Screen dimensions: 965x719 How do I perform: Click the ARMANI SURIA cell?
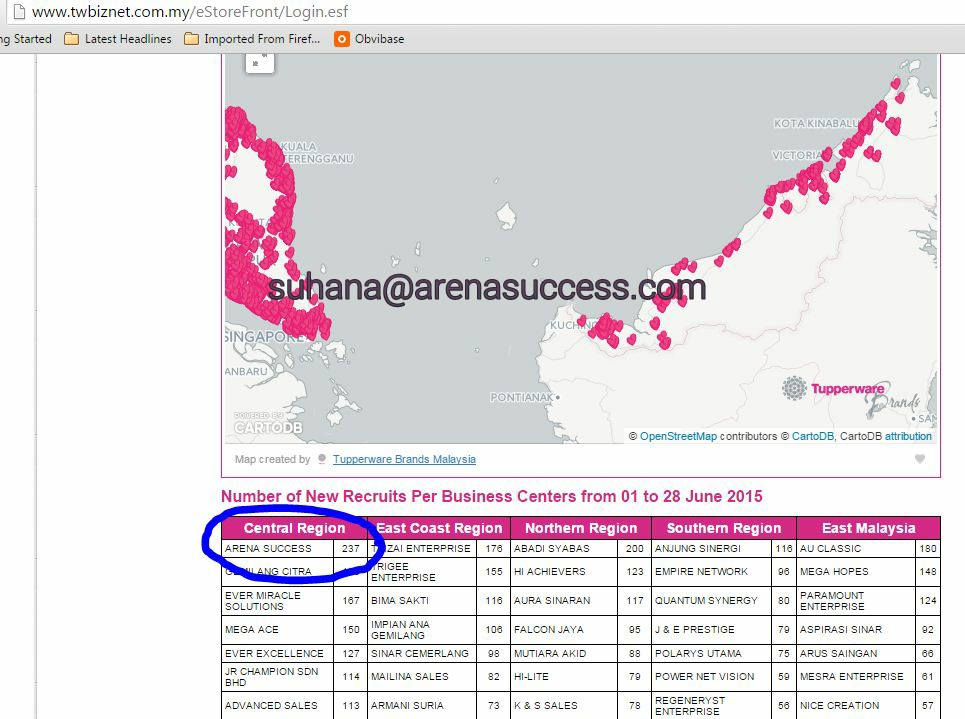(x=422, y=705)
